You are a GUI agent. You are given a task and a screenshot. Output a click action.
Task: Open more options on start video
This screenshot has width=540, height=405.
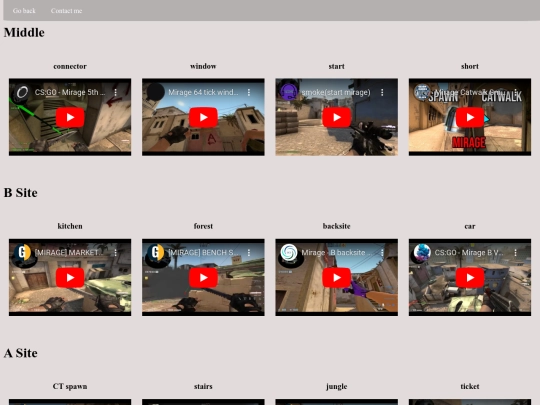tap(382, 92)
